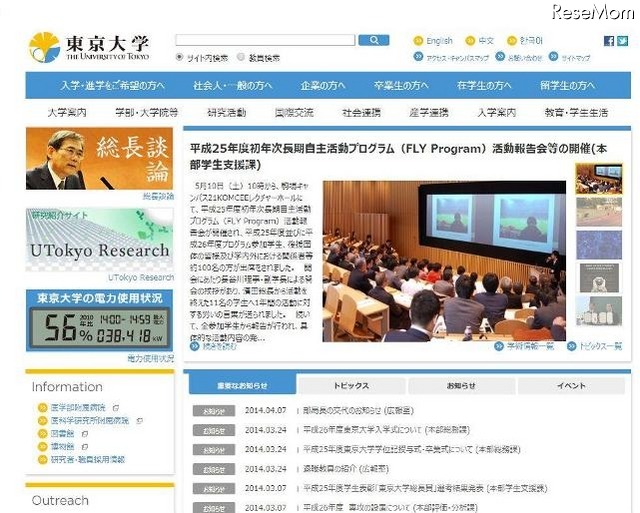Open 入学・進学をご希望の方へ menu
Screen dimensions: 640x513
(113, 86)
